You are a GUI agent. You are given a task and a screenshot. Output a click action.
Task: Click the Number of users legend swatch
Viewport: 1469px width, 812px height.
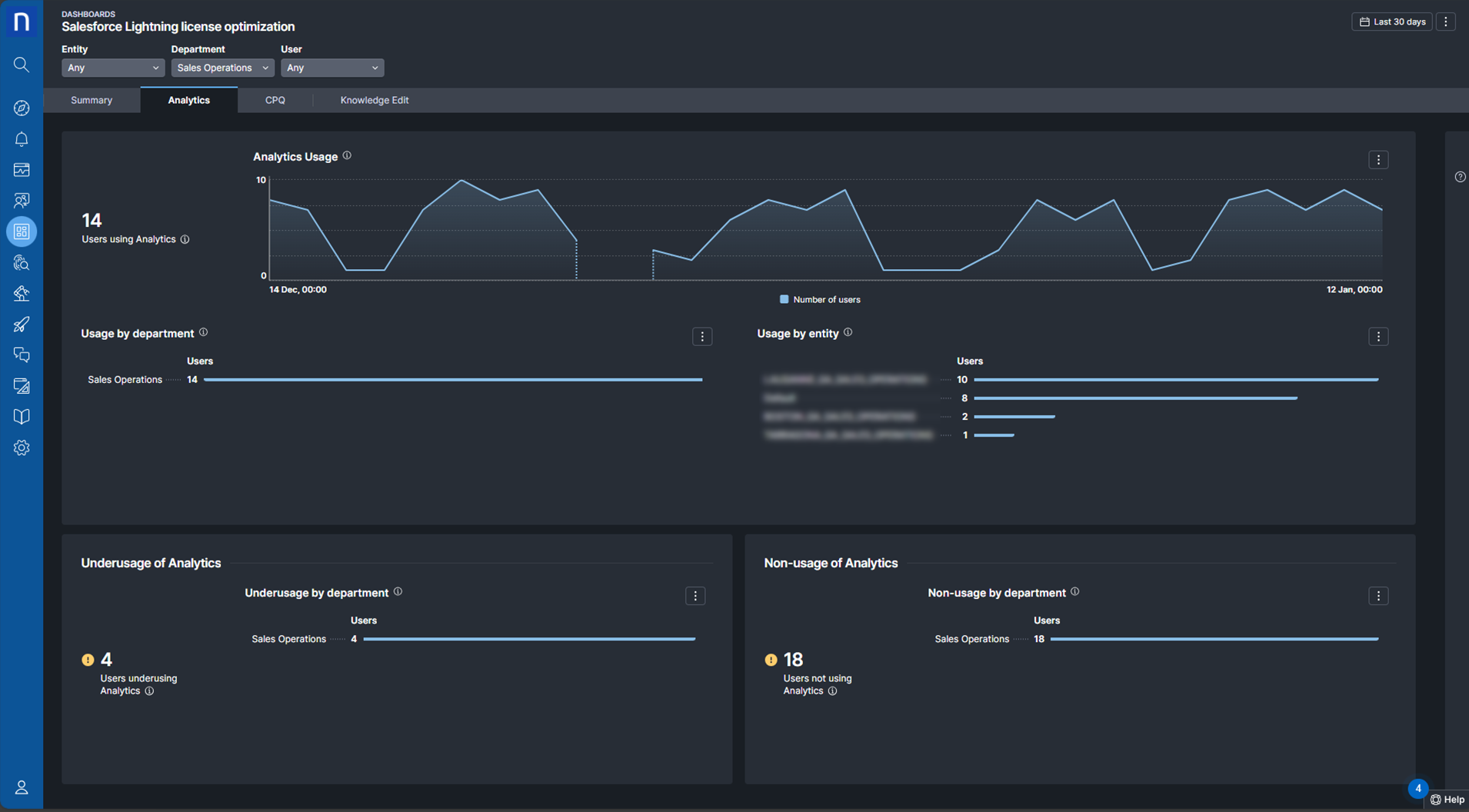(x=784, y=299)
